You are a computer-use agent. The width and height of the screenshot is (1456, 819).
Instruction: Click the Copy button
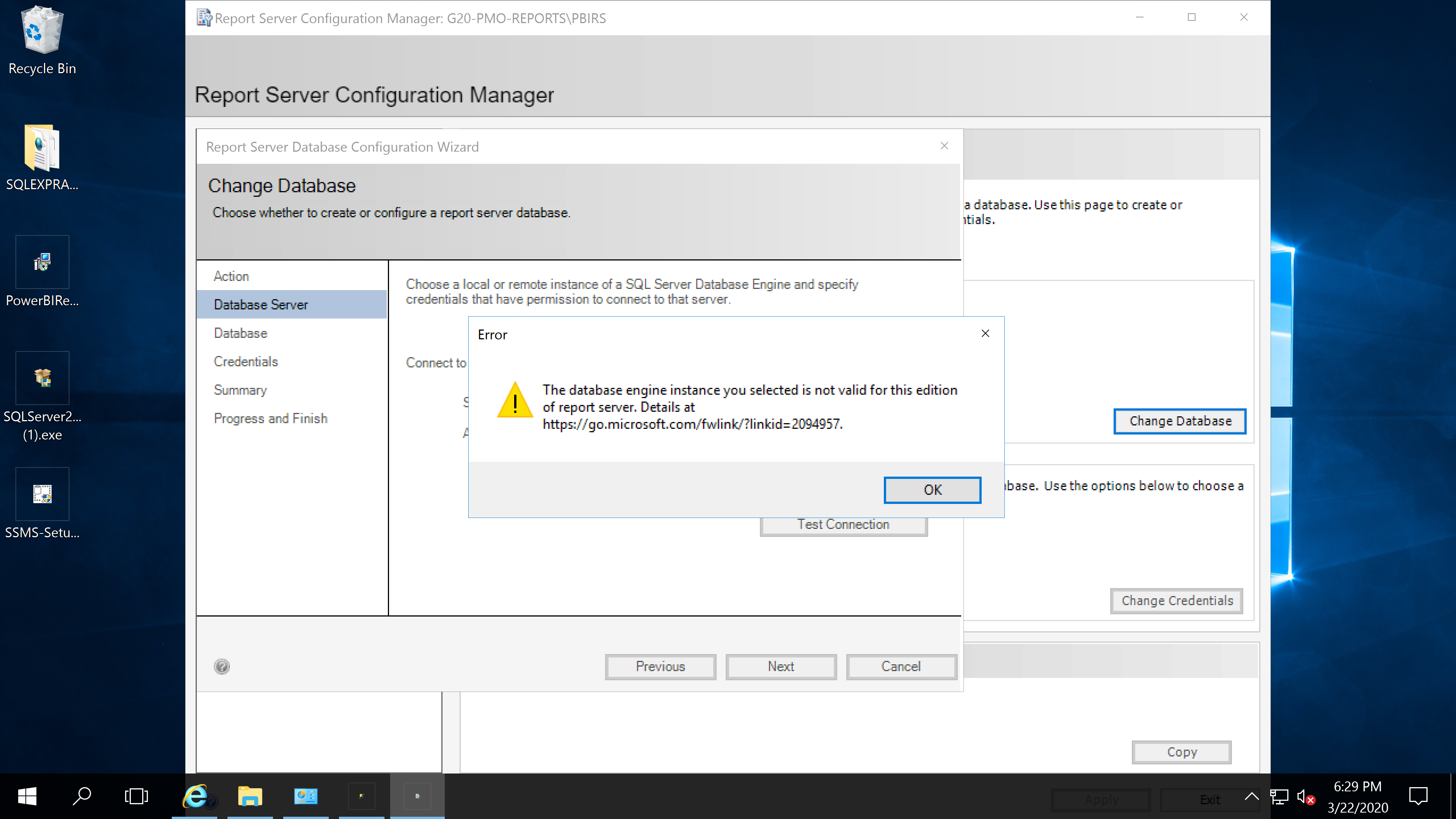[x=1181, y=752]
